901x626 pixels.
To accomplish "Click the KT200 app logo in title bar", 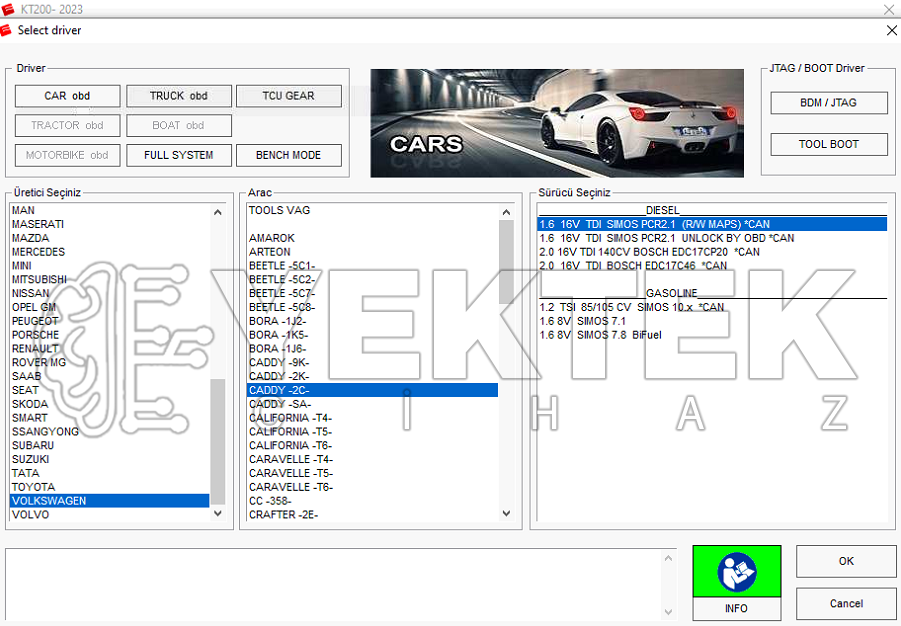I will [7, 9].
